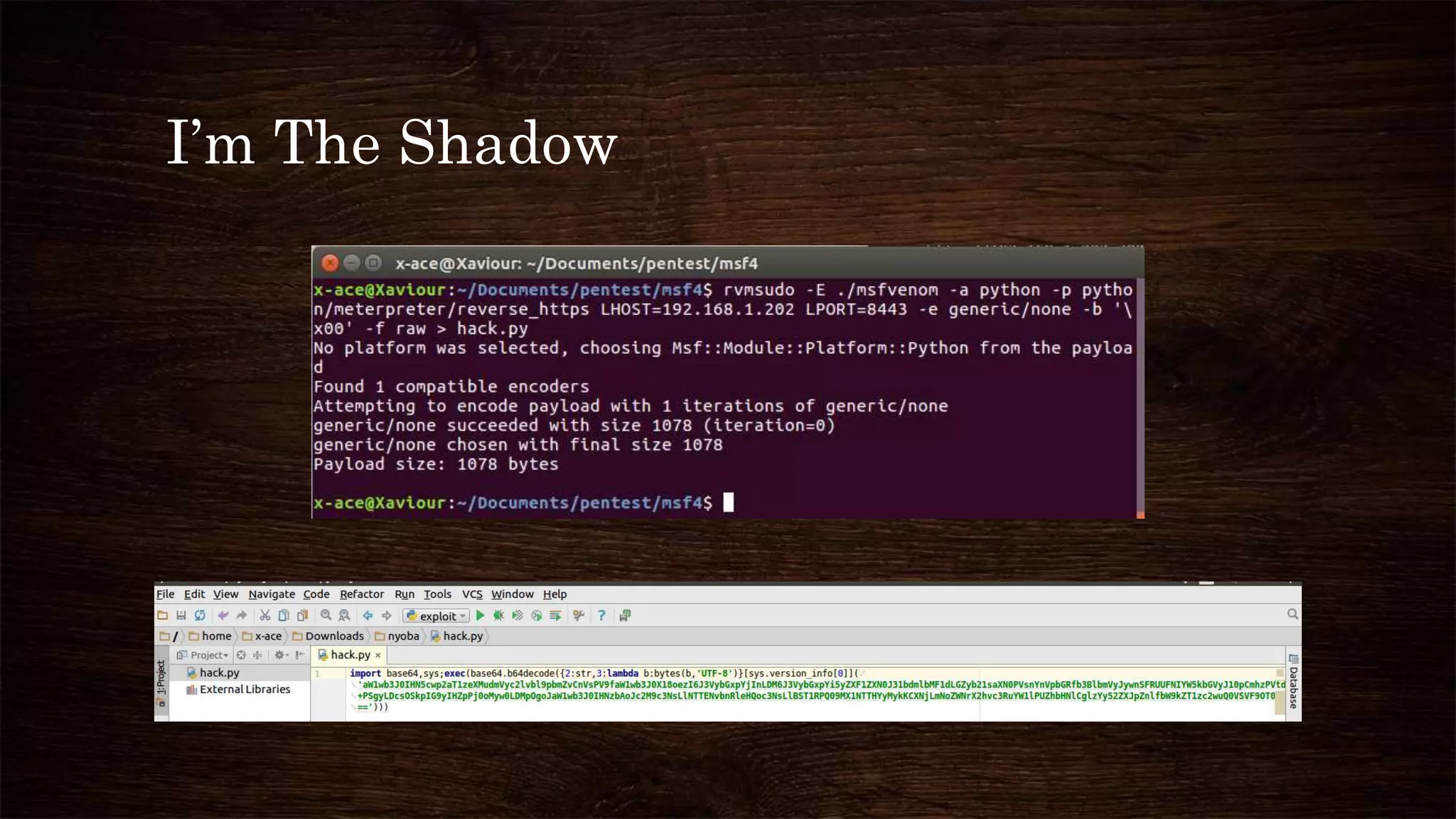This screenshot has width=1456, height=819.
Task: Click the Paste clipboard icon
Action: click(302, 616)
